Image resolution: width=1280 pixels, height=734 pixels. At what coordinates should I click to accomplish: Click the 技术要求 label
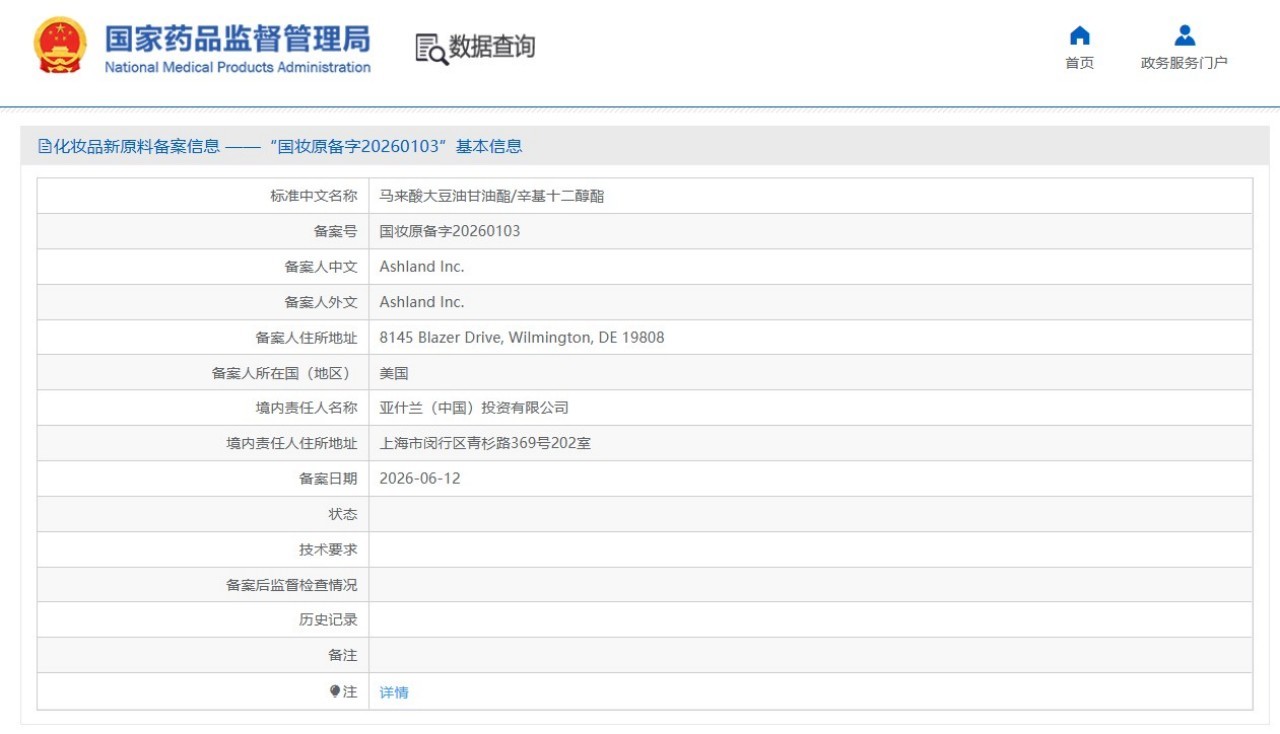pyautogui.click(x=328, y=550)
